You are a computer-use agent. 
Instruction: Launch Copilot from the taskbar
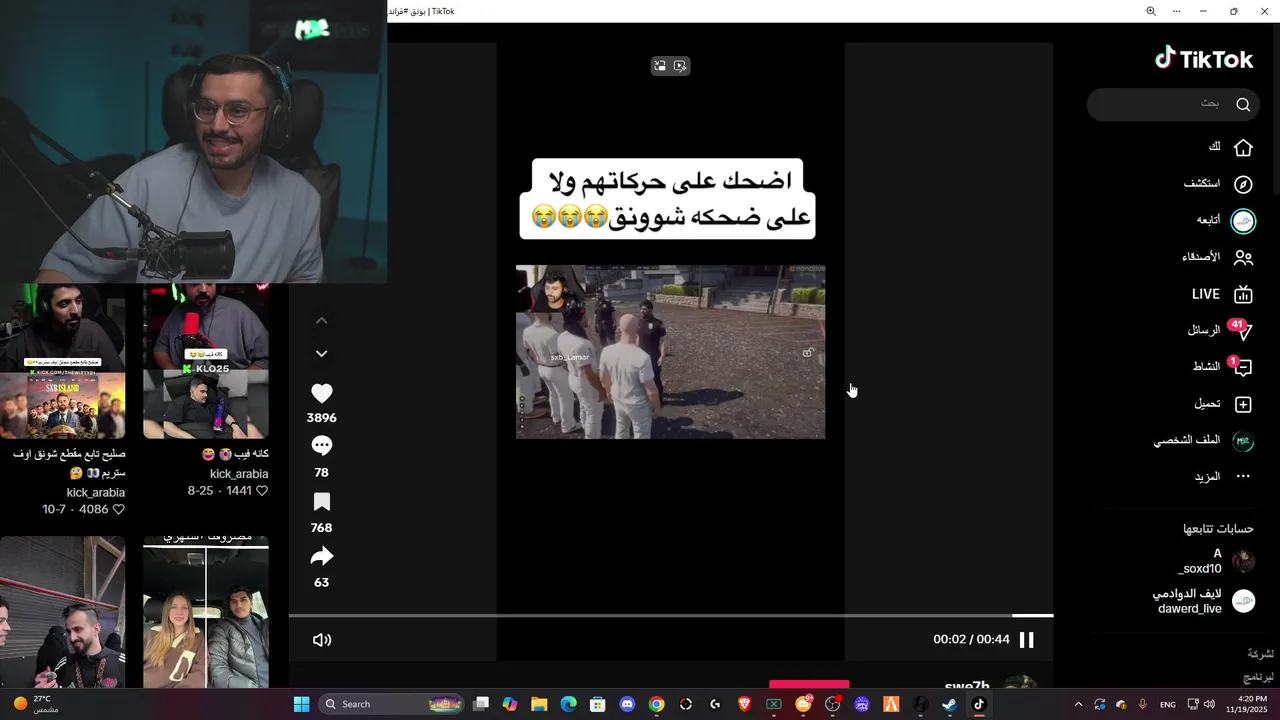coord(510,704)
